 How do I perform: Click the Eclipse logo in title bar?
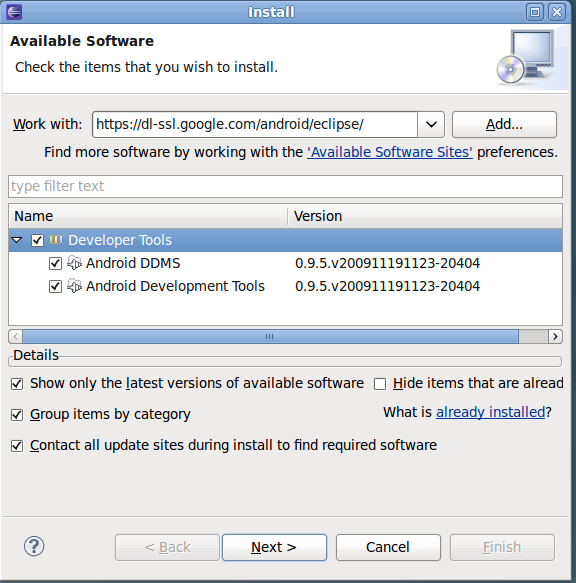[14, 12]
